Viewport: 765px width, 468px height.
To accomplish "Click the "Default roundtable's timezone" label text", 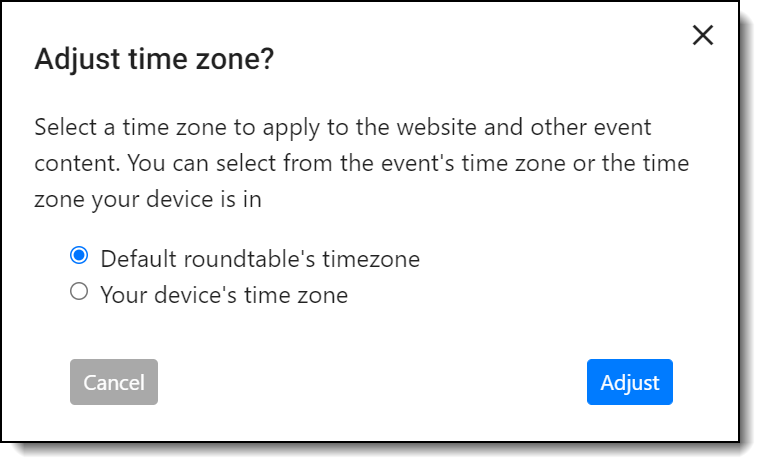I will [260, 259].
